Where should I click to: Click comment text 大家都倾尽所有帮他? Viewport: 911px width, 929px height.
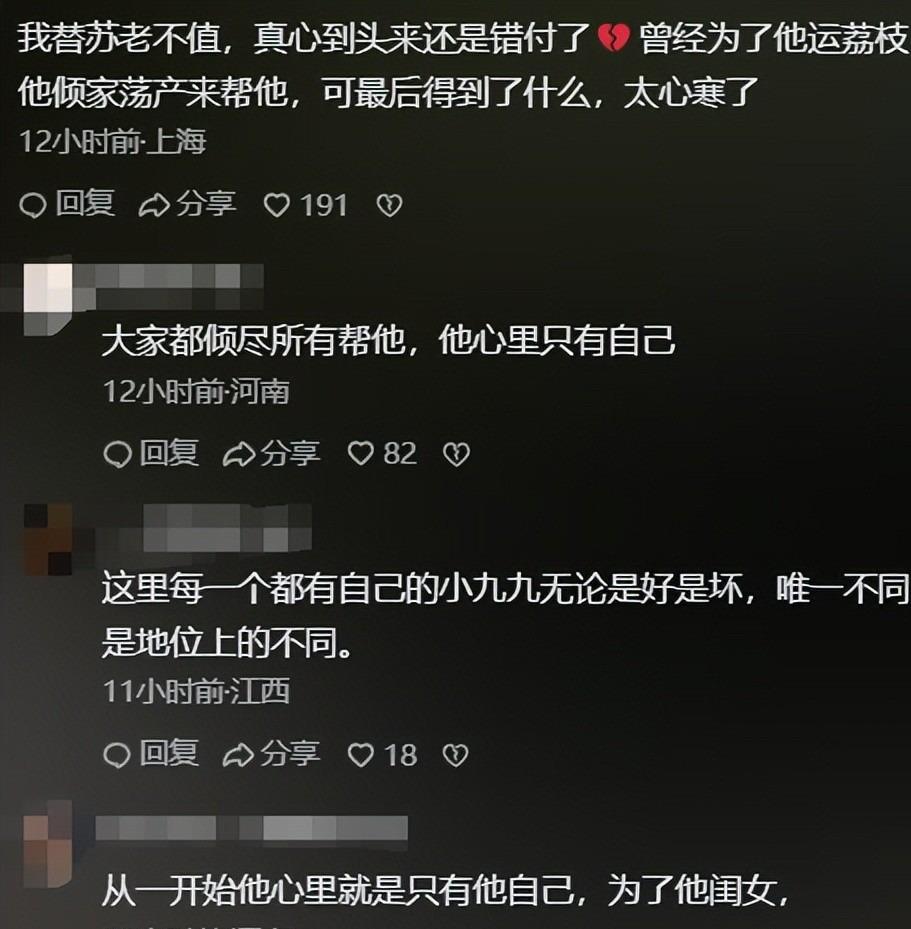252,341
